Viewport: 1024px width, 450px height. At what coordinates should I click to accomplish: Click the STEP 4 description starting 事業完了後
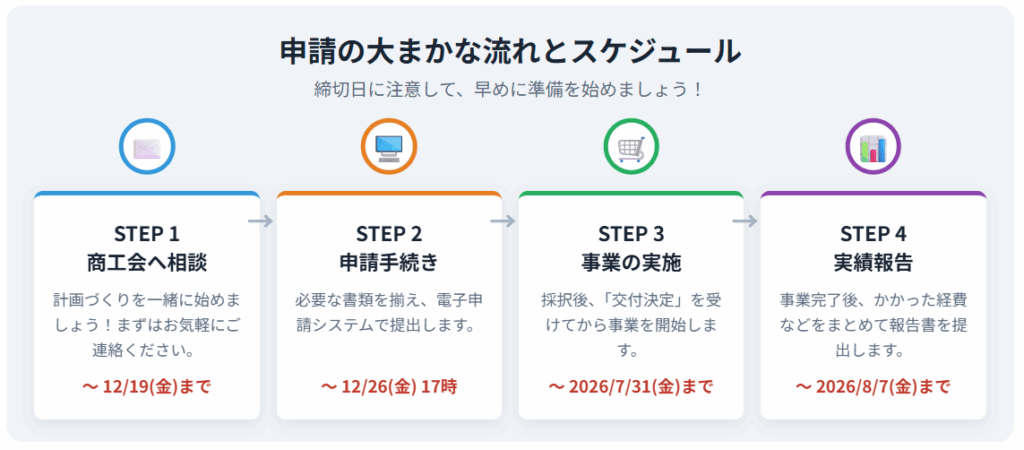(x=873, y=325)
